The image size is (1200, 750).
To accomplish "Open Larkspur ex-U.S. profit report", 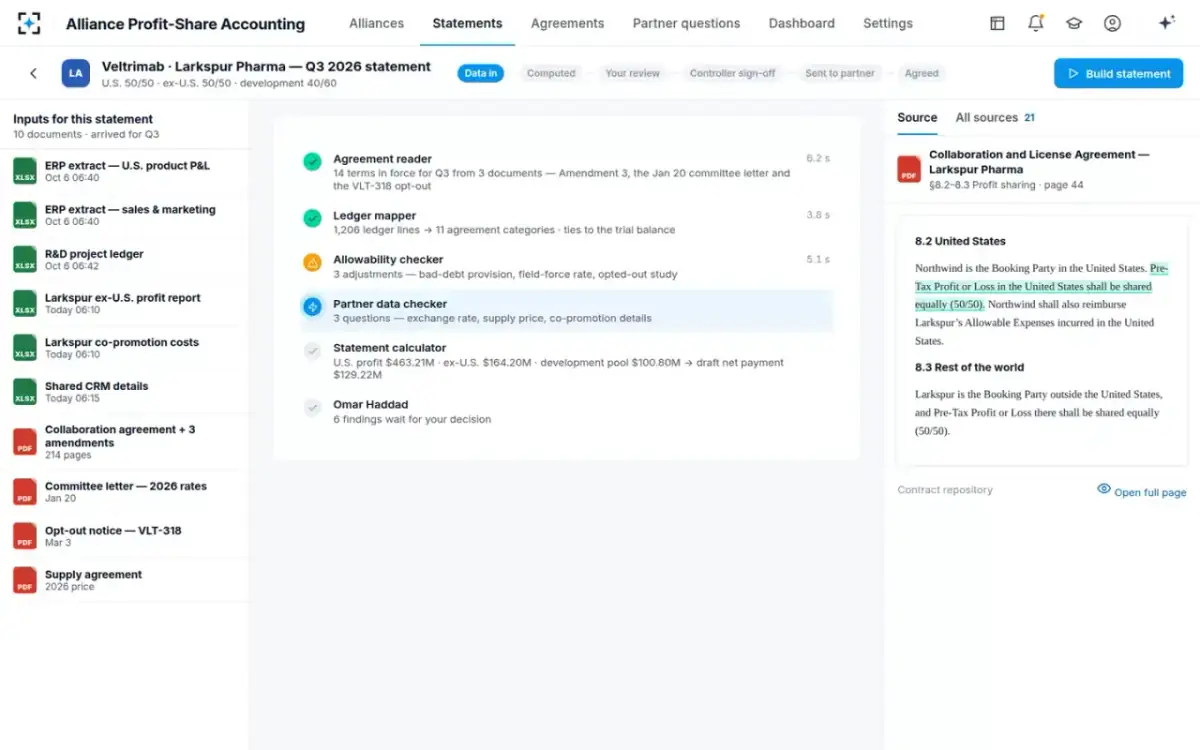I will click(124, 304).
